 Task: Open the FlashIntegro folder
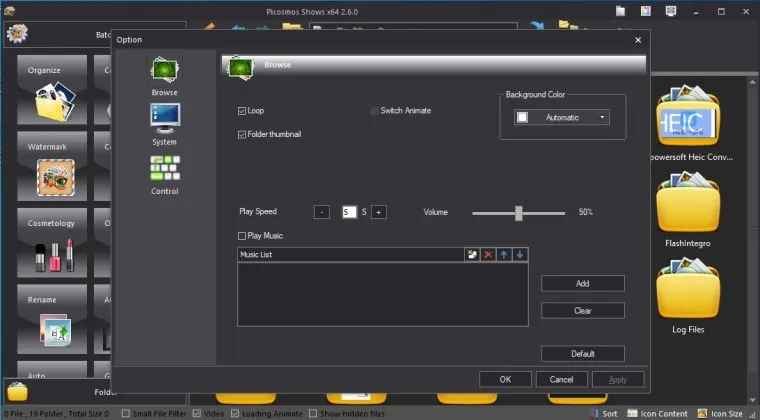[x=688, y=202]
